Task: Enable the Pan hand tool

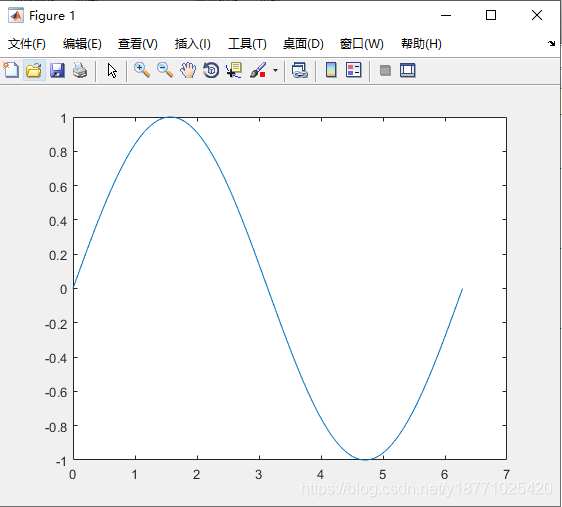Action: click(188, 70)
